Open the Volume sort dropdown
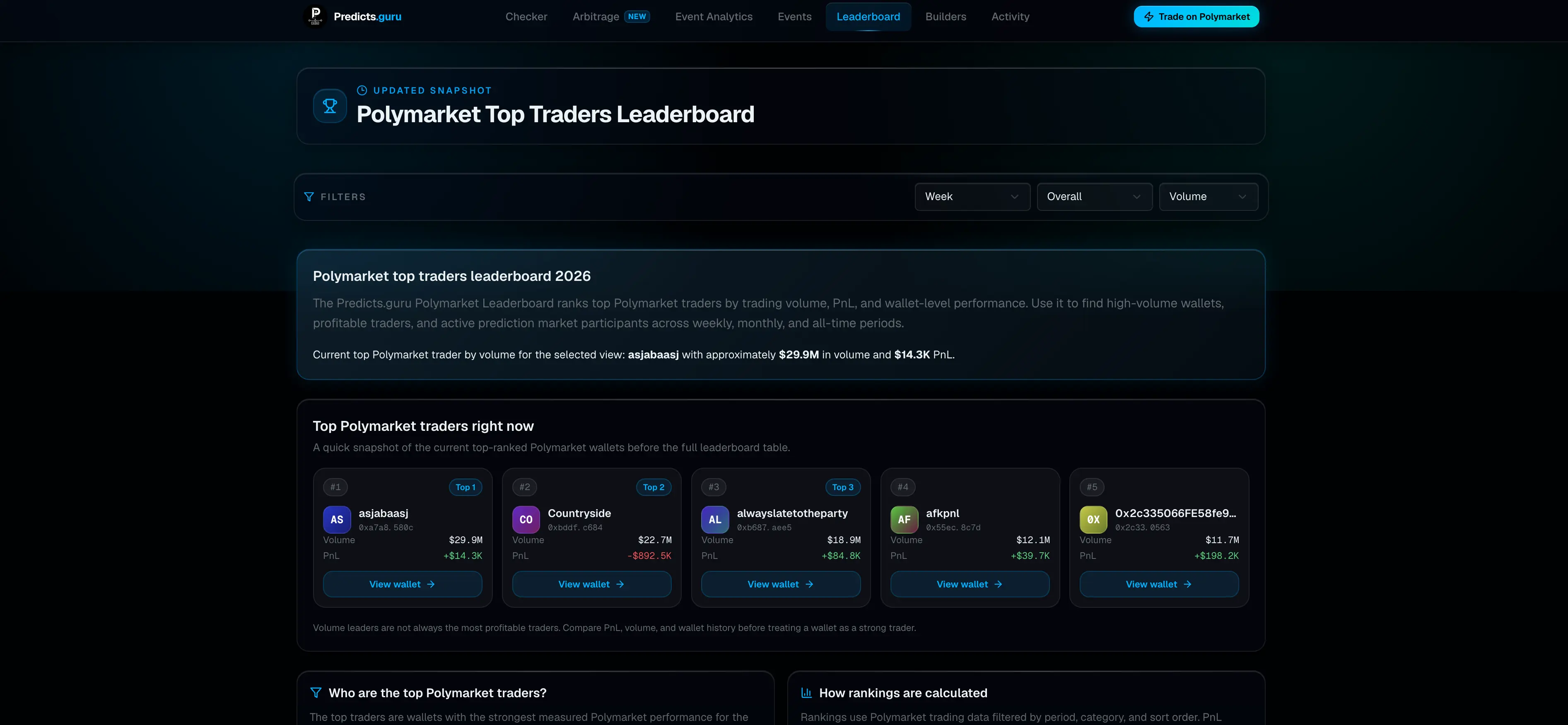The width and height of the screenshot is (1568, 725). pyautogui.click(x=1208, y=197)
